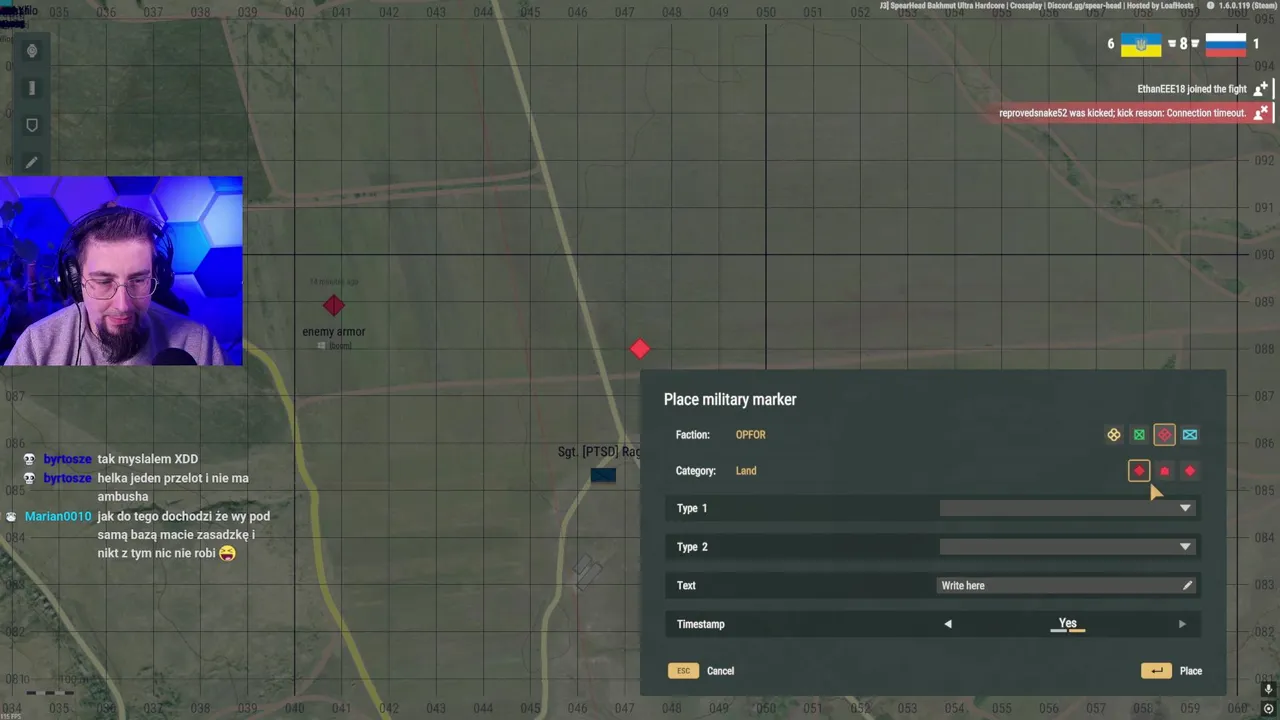Image resolution: width=1280 pixels, height=720 pixels.
Task: Switch Timestamp to previous option with left arrow
Action: (x=948, y=624)
